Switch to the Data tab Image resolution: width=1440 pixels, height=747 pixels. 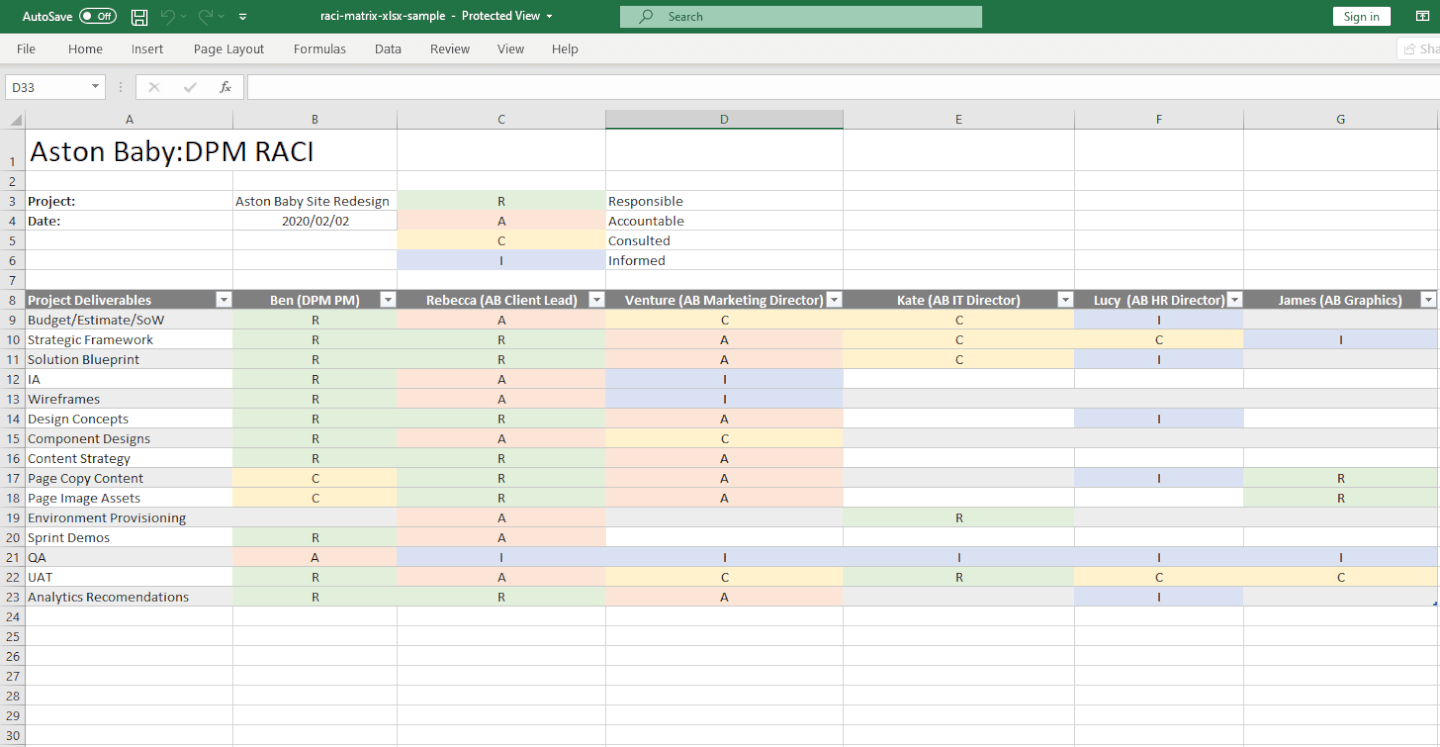[x=388, y=49]
